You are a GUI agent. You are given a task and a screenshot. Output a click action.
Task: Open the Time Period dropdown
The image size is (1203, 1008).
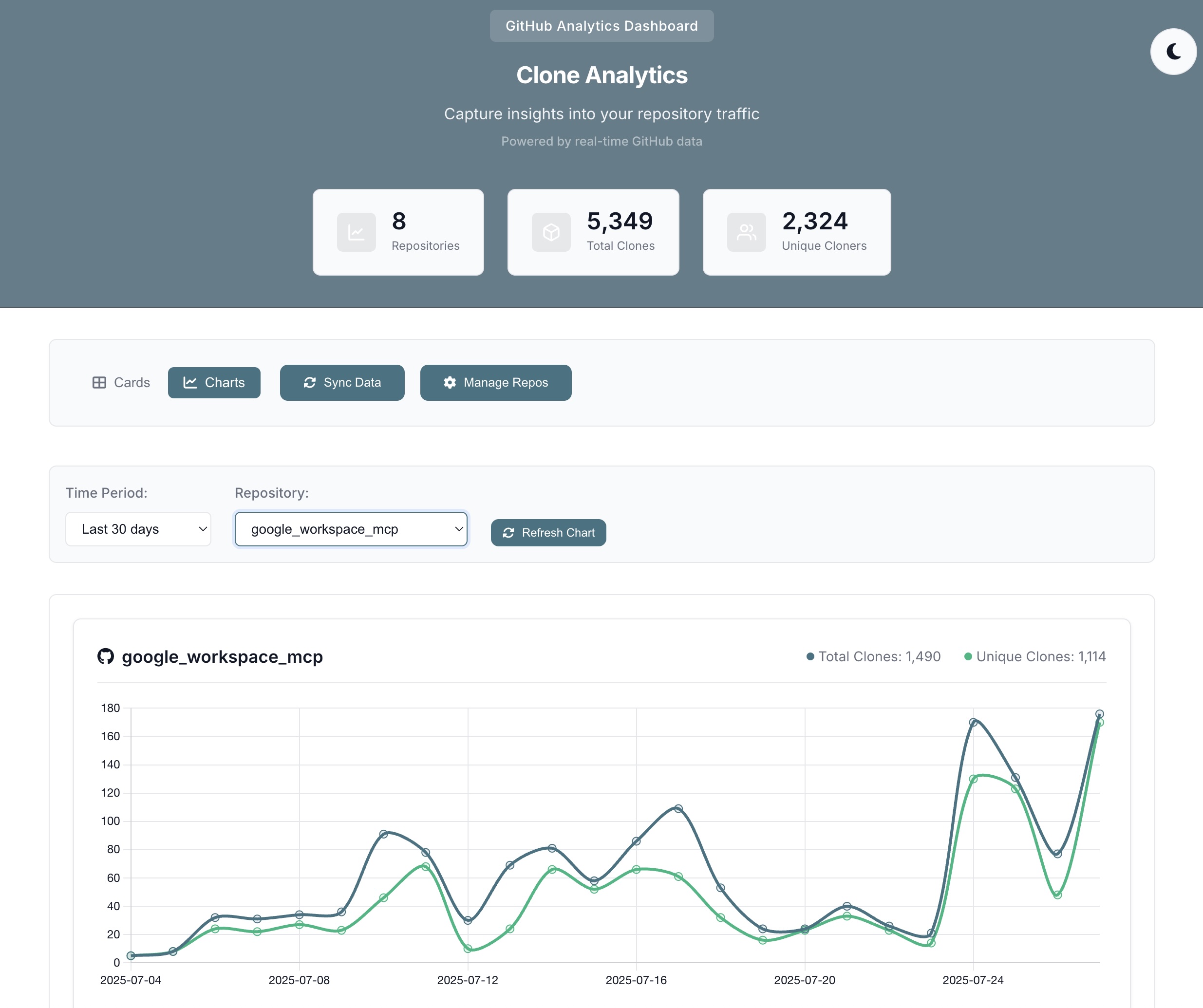[138, 529]
